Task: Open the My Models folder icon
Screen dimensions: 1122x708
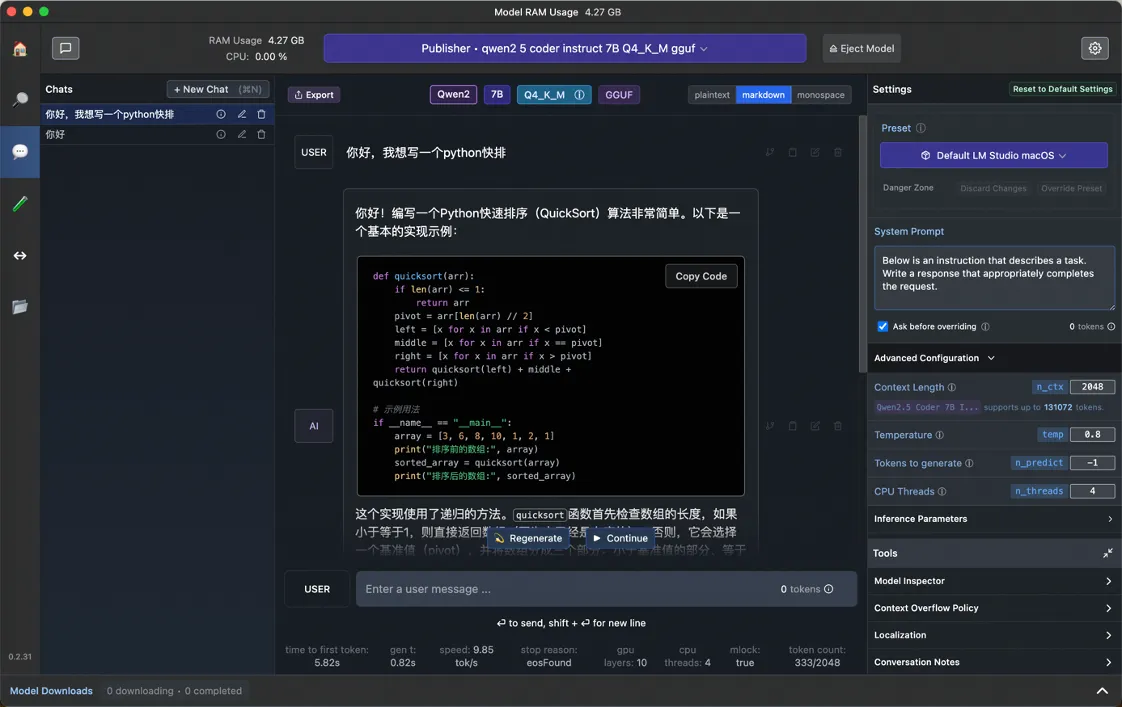Action: [x=20, y=307]
